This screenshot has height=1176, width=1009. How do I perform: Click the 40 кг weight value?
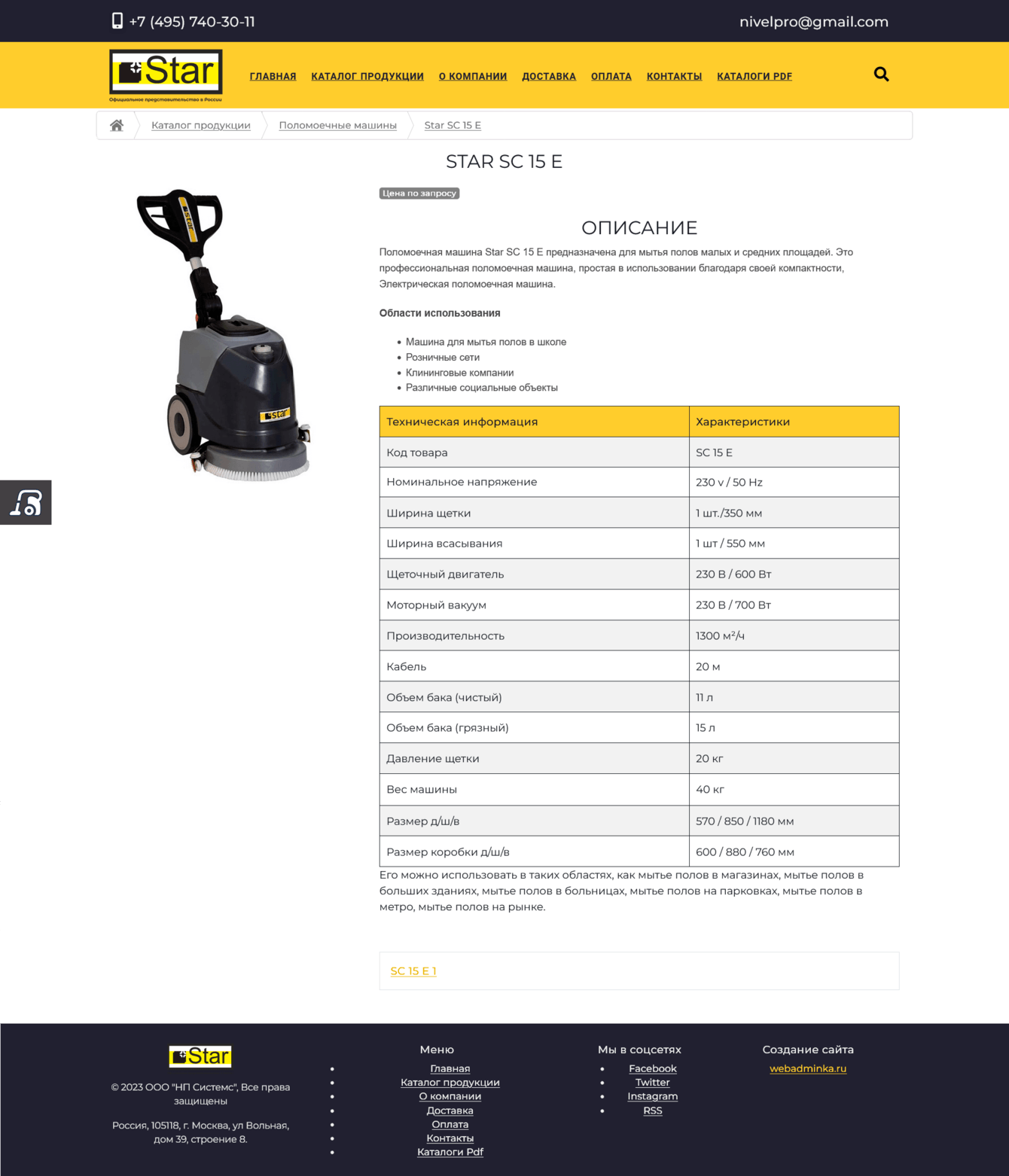click(710, 790)
